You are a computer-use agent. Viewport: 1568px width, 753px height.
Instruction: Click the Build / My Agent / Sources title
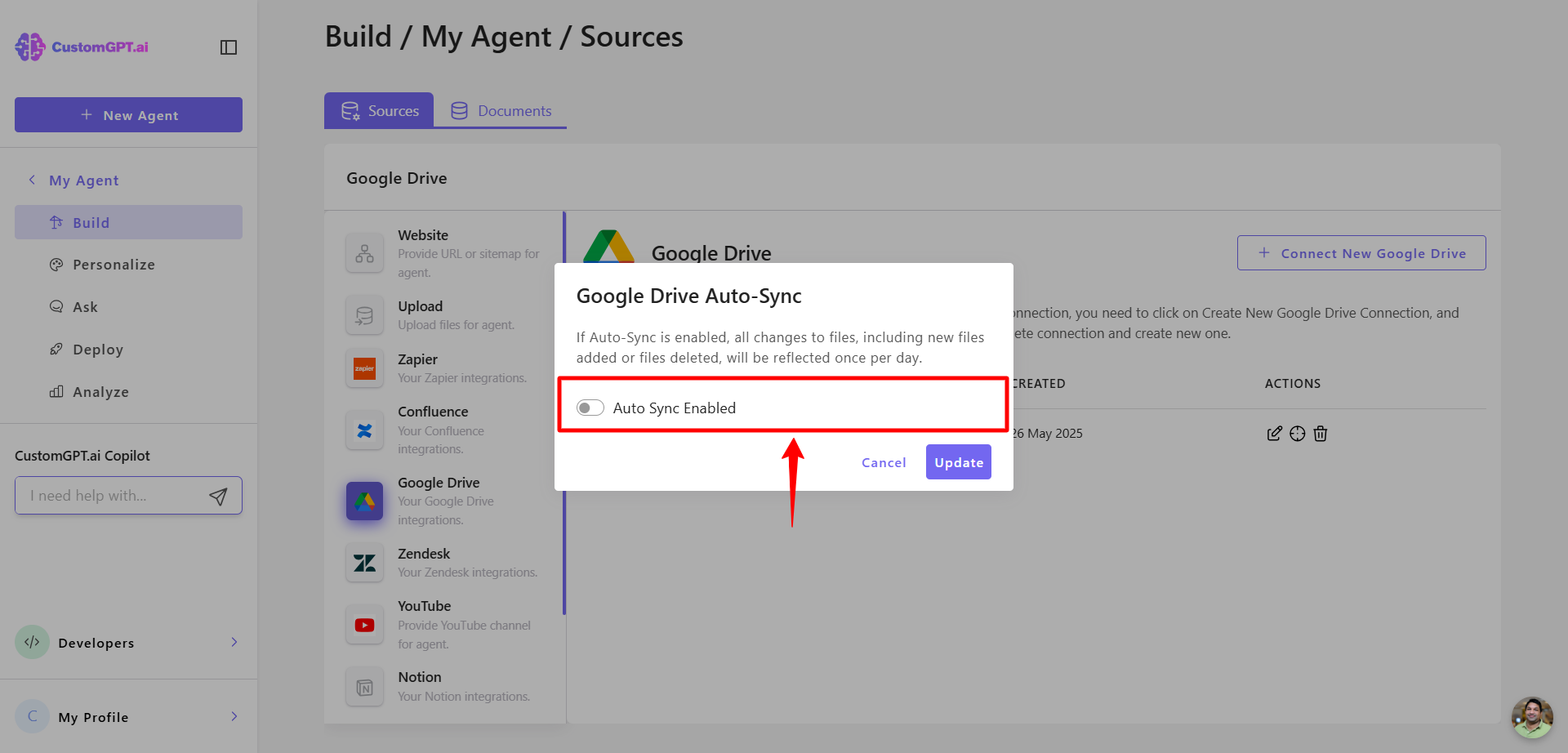(x=504, y=37)
